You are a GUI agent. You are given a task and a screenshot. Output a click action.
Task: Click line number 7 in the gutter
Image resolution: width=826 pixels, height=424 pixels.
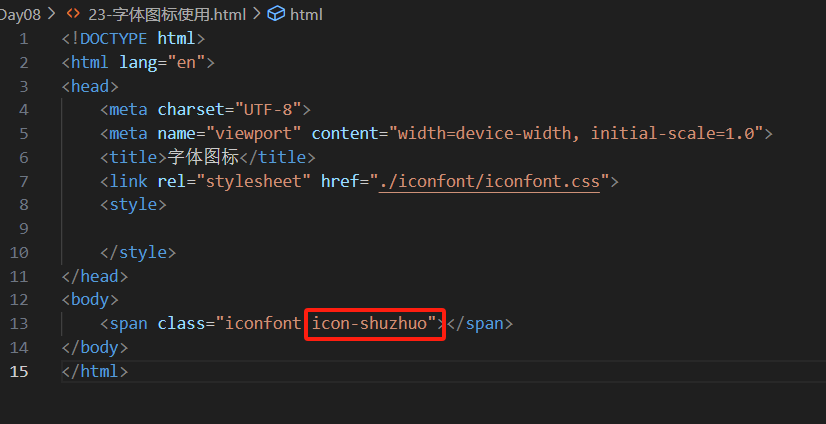coord(23,182)
